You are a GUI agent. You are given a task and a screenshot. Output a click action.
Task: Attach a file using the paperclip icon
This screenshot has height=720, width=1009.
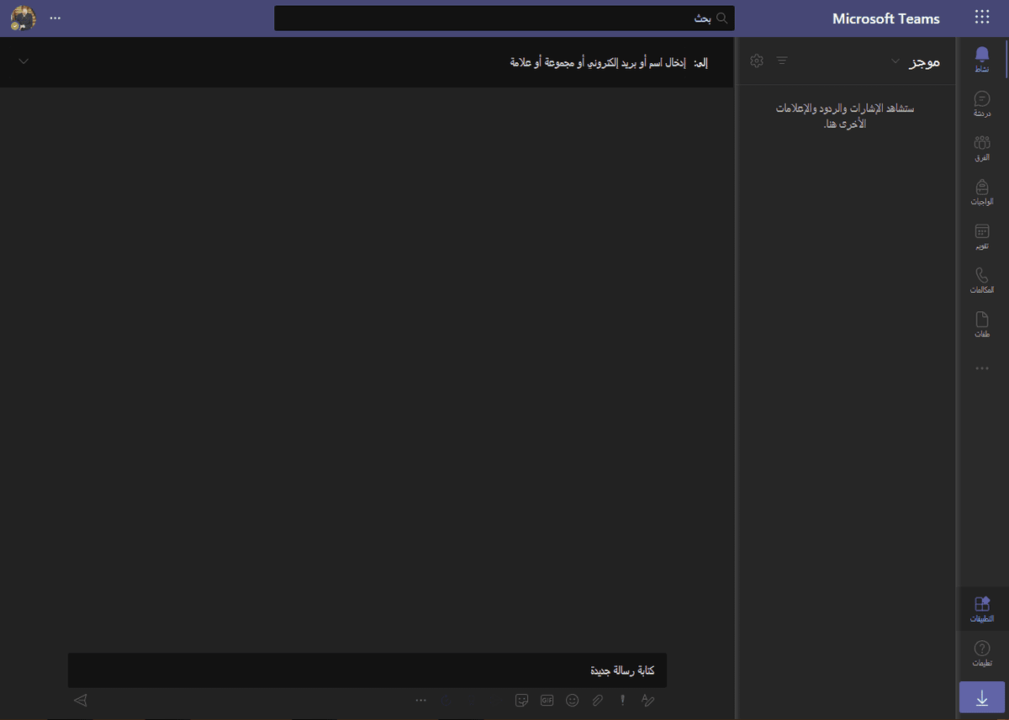[x=597, y=700]
